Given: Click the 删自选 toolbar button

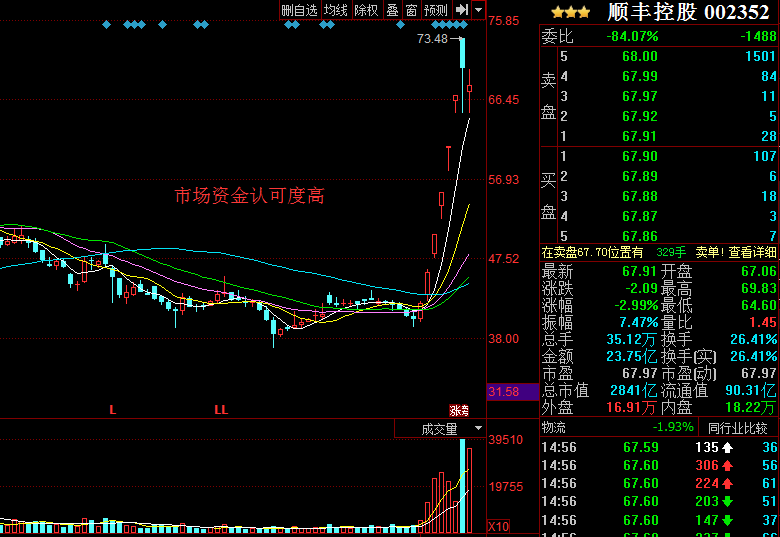Looking at the screenshot, I should click(299, 10).
